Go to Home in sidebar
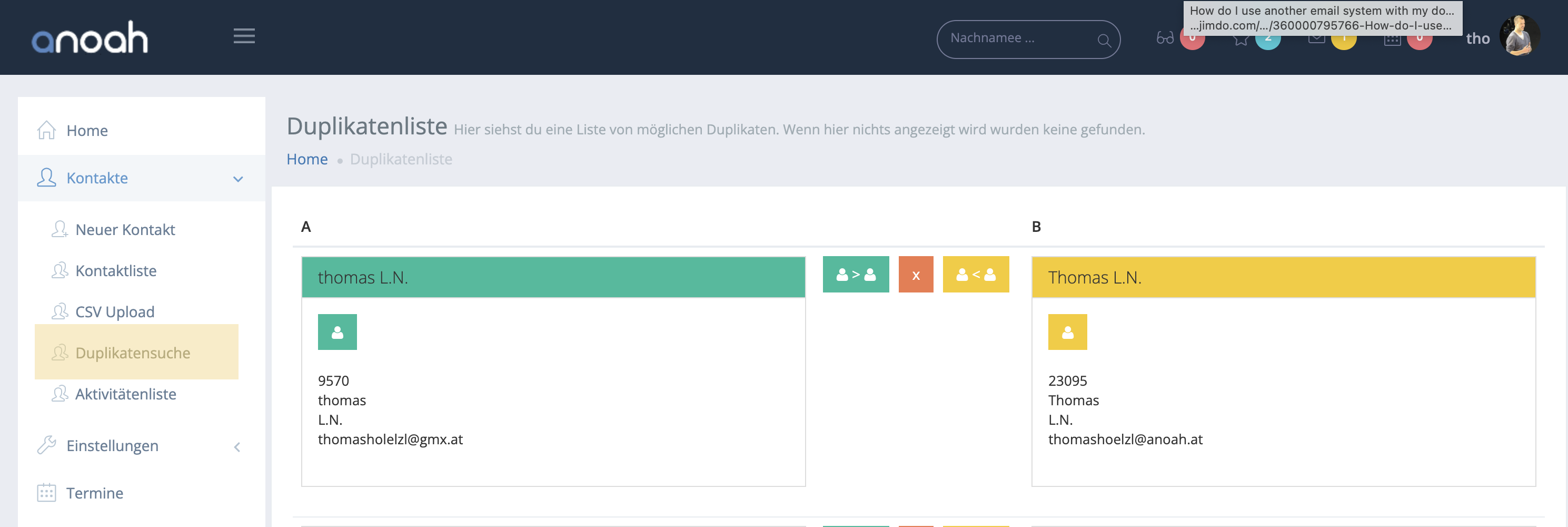This screenshot has width=1568, height=527. point(87,130)
